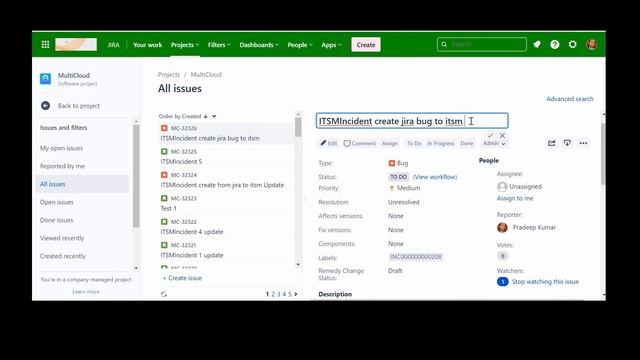The image size is (640, 360).
Task: Click the bug icon of MC-32324
Action: [x=164, y=175]
